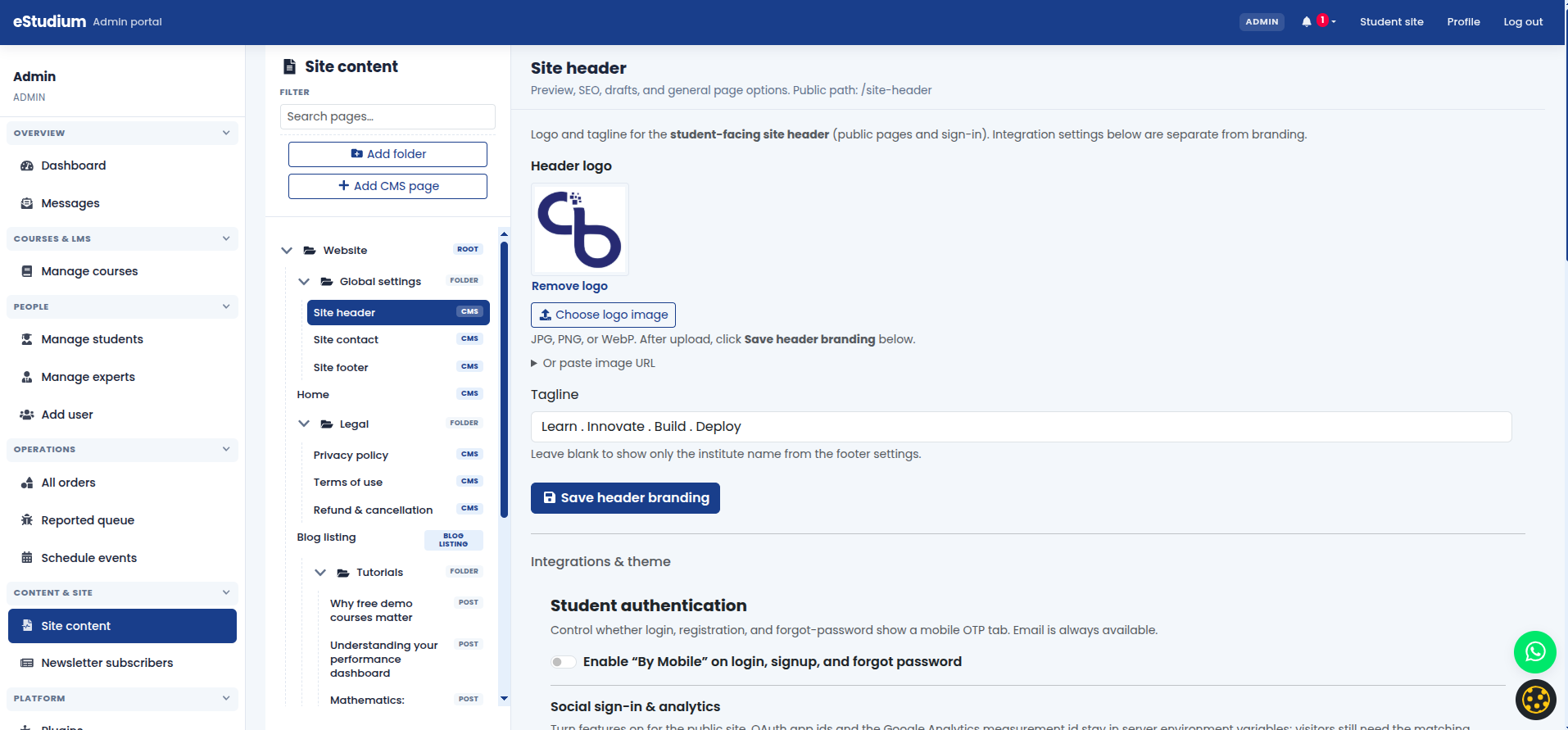
Task: Click Add folder button
Action: (x=387, y=154)
